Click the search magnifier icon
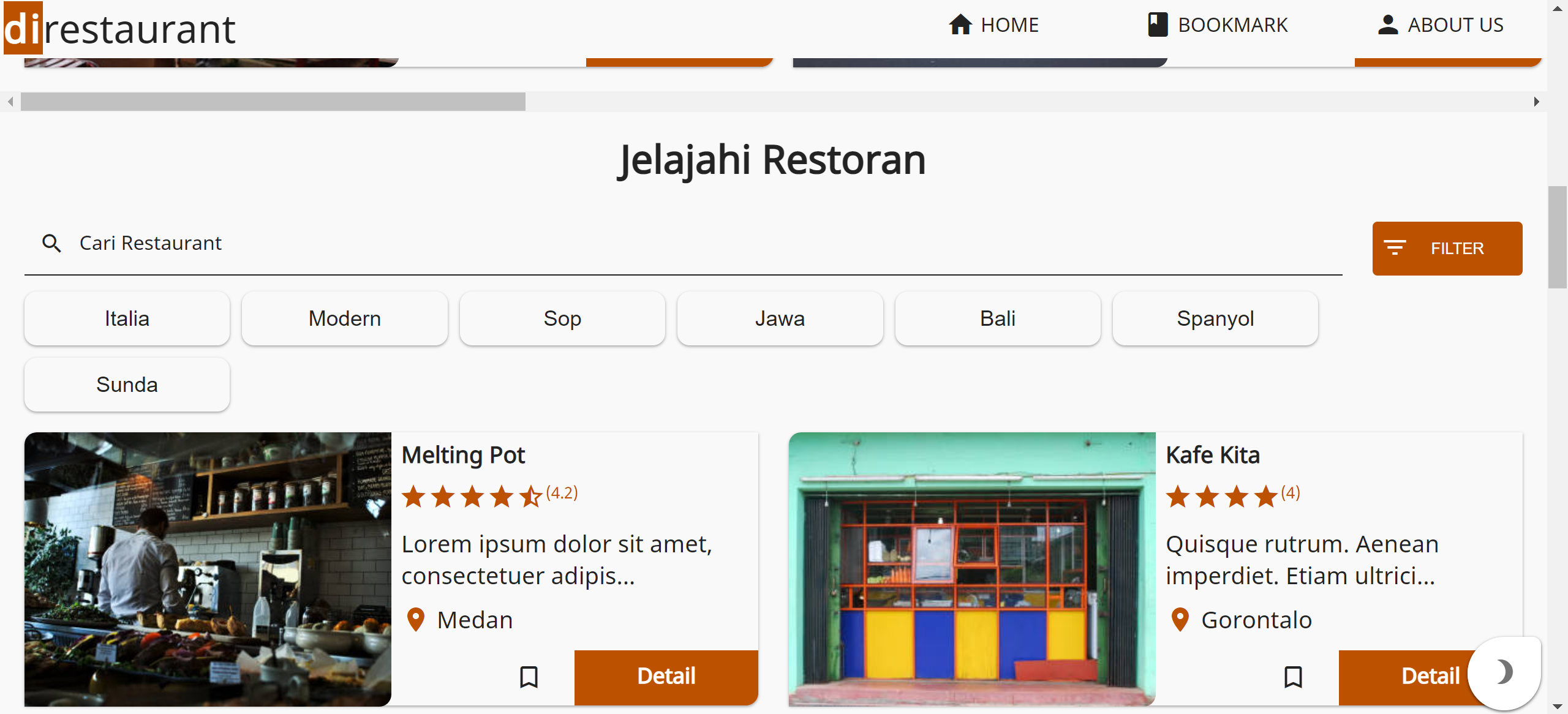1568x714 pixels. [x=51, y=244]
